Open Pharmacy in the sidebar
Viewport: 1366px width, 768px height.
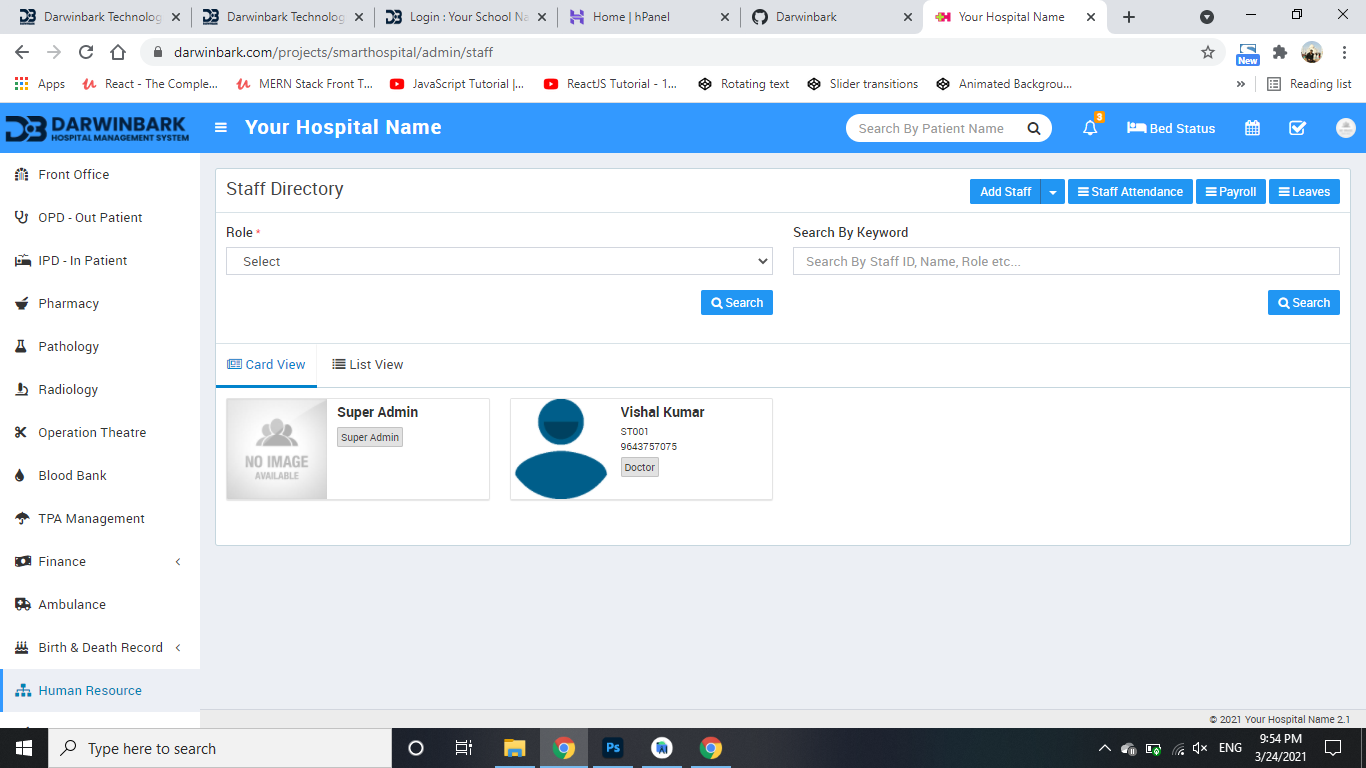pyautogui.click(x=68, y=303)
